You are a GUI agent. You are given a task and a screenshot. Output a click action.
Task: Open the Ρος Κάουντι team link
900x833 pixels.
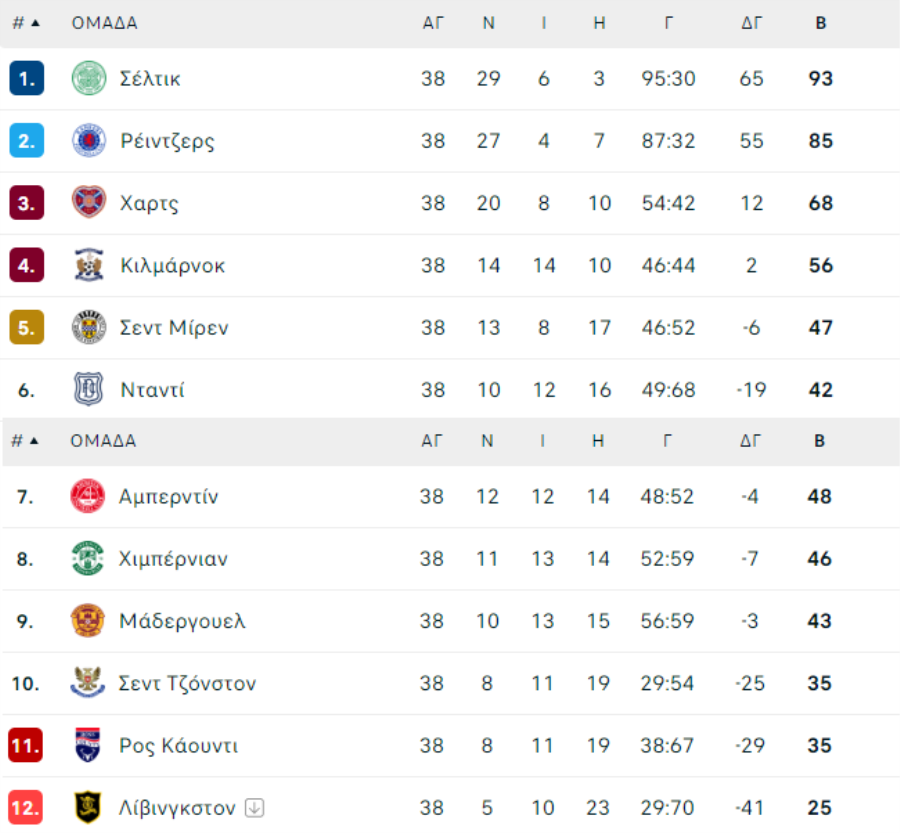click(178, 746)
